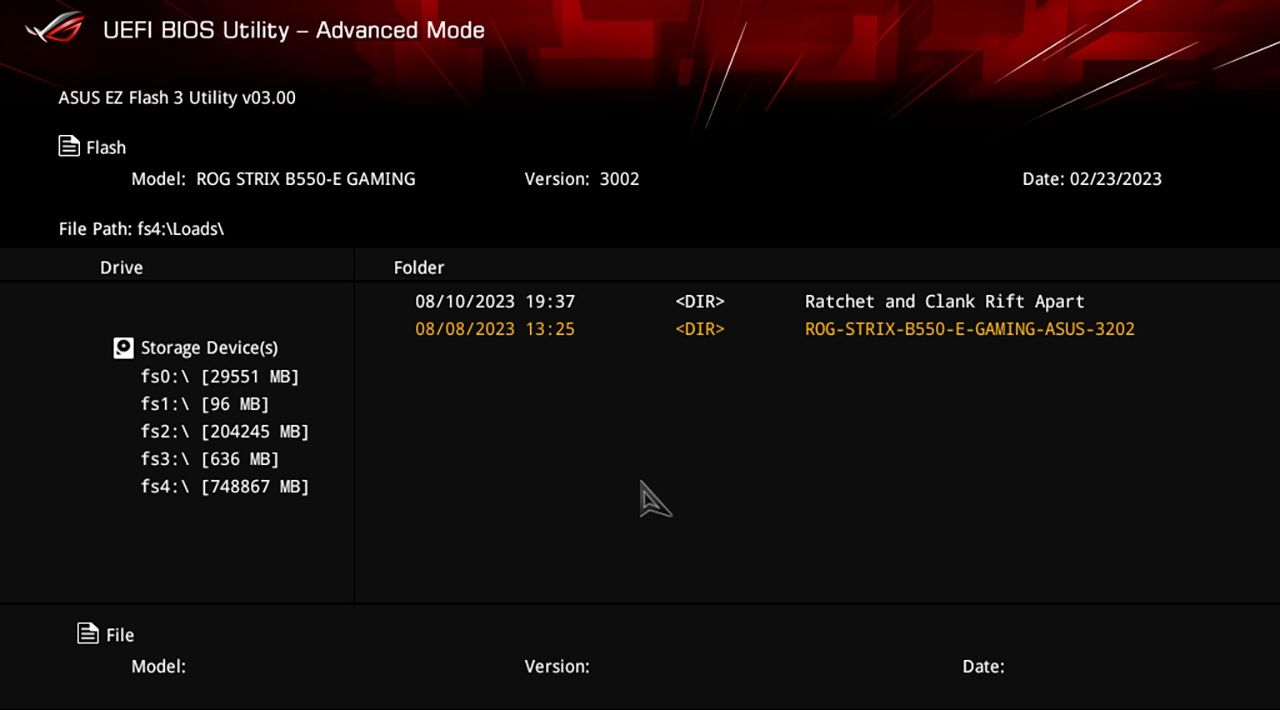
Task: Open the Ratchet and Clank Rift Apart folder
Action: point(944,302)
